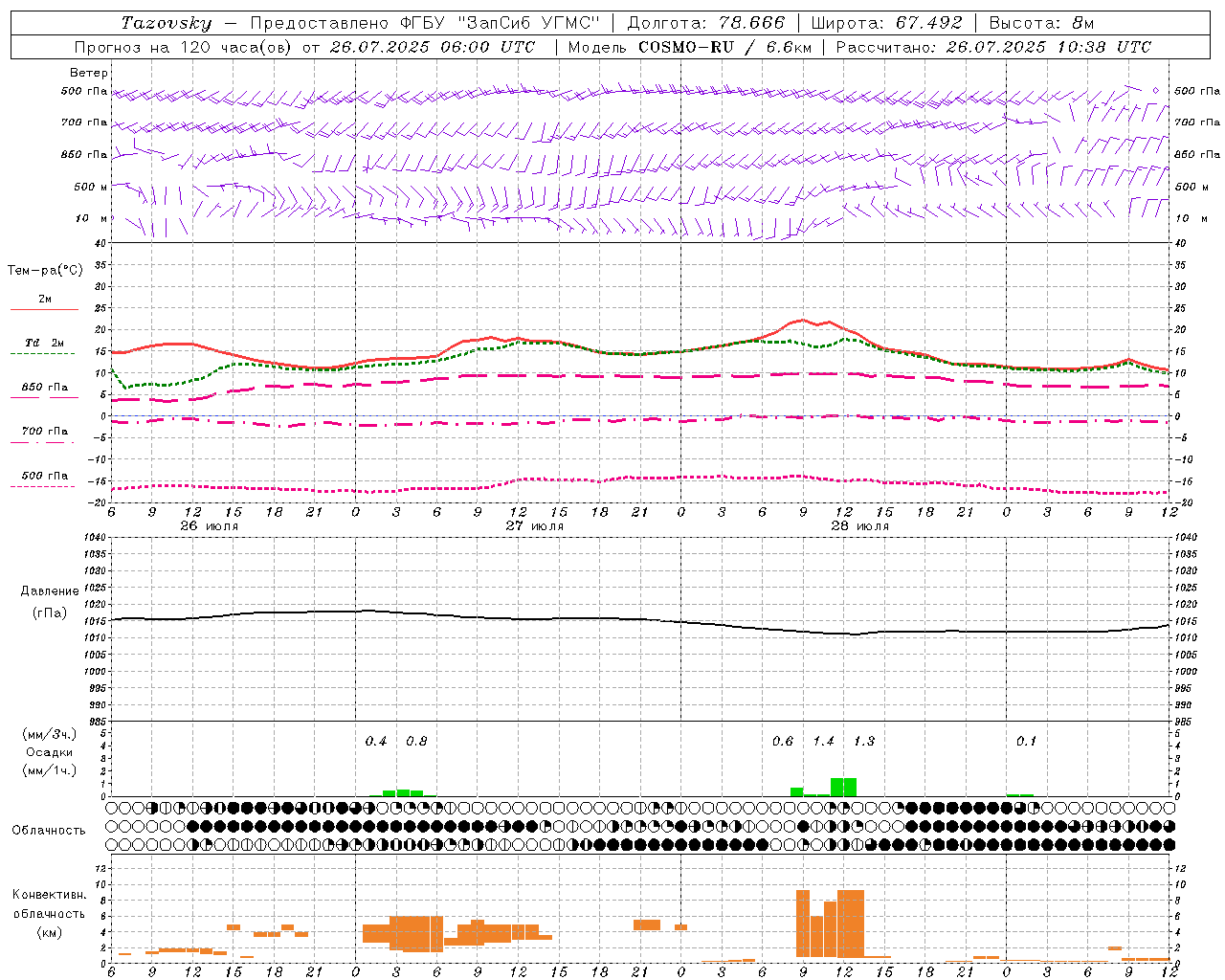Screen dimensions: 1225x980
Task: Click the station name "Tazovsky" in header
Action: [x=167, y=23]
